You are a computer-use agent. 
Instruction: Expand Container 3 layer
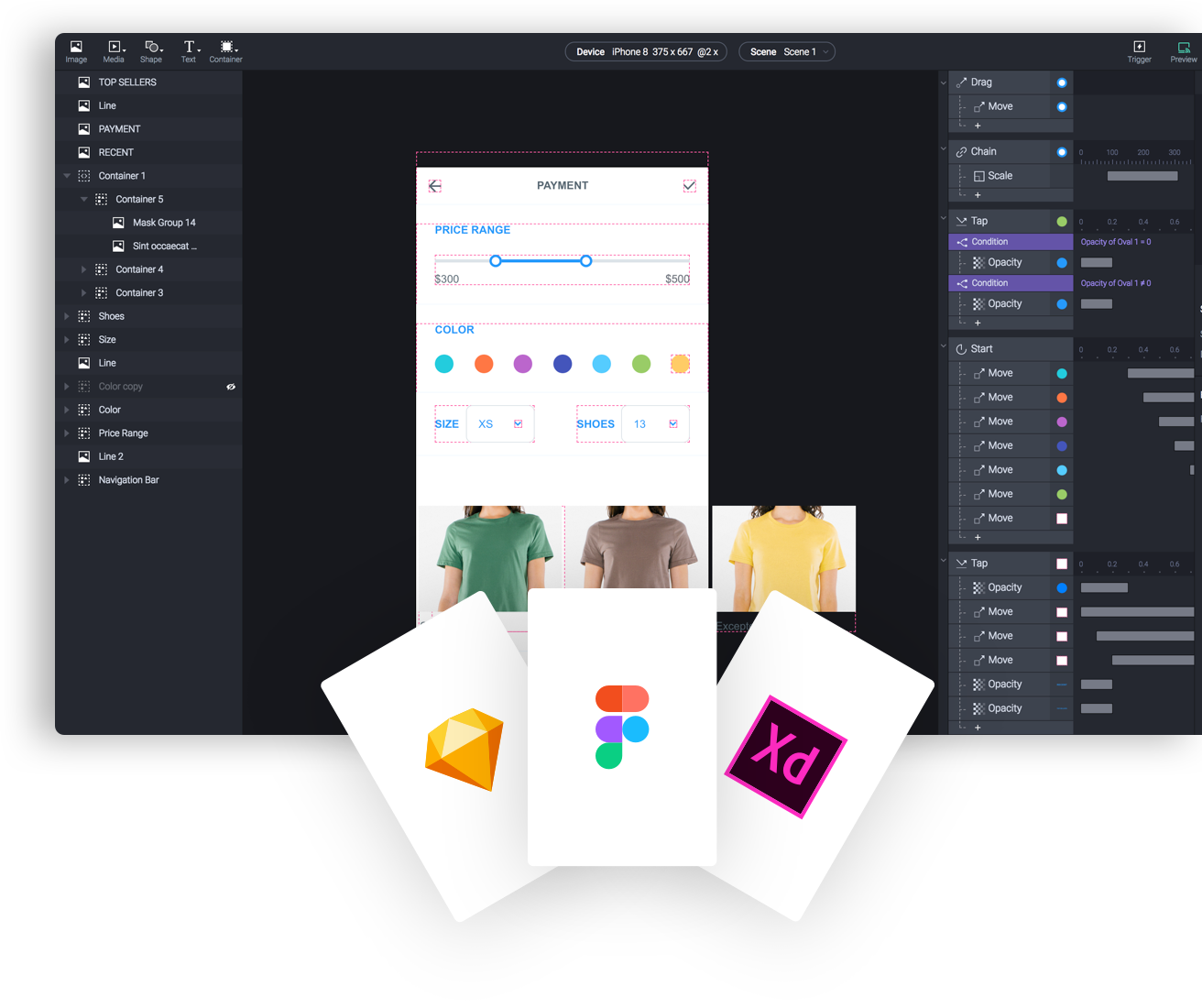(84, 293)
